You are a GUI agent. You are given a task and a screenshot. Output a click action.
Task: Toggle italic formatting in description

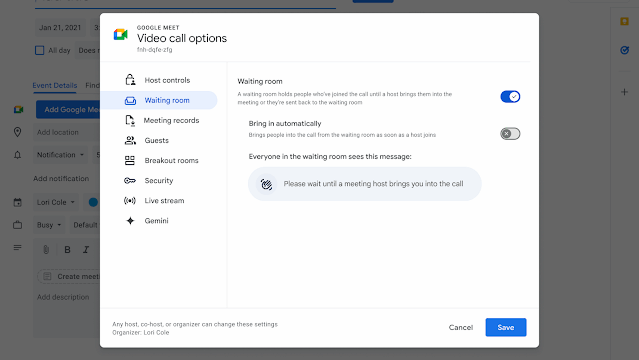[86, 250]
